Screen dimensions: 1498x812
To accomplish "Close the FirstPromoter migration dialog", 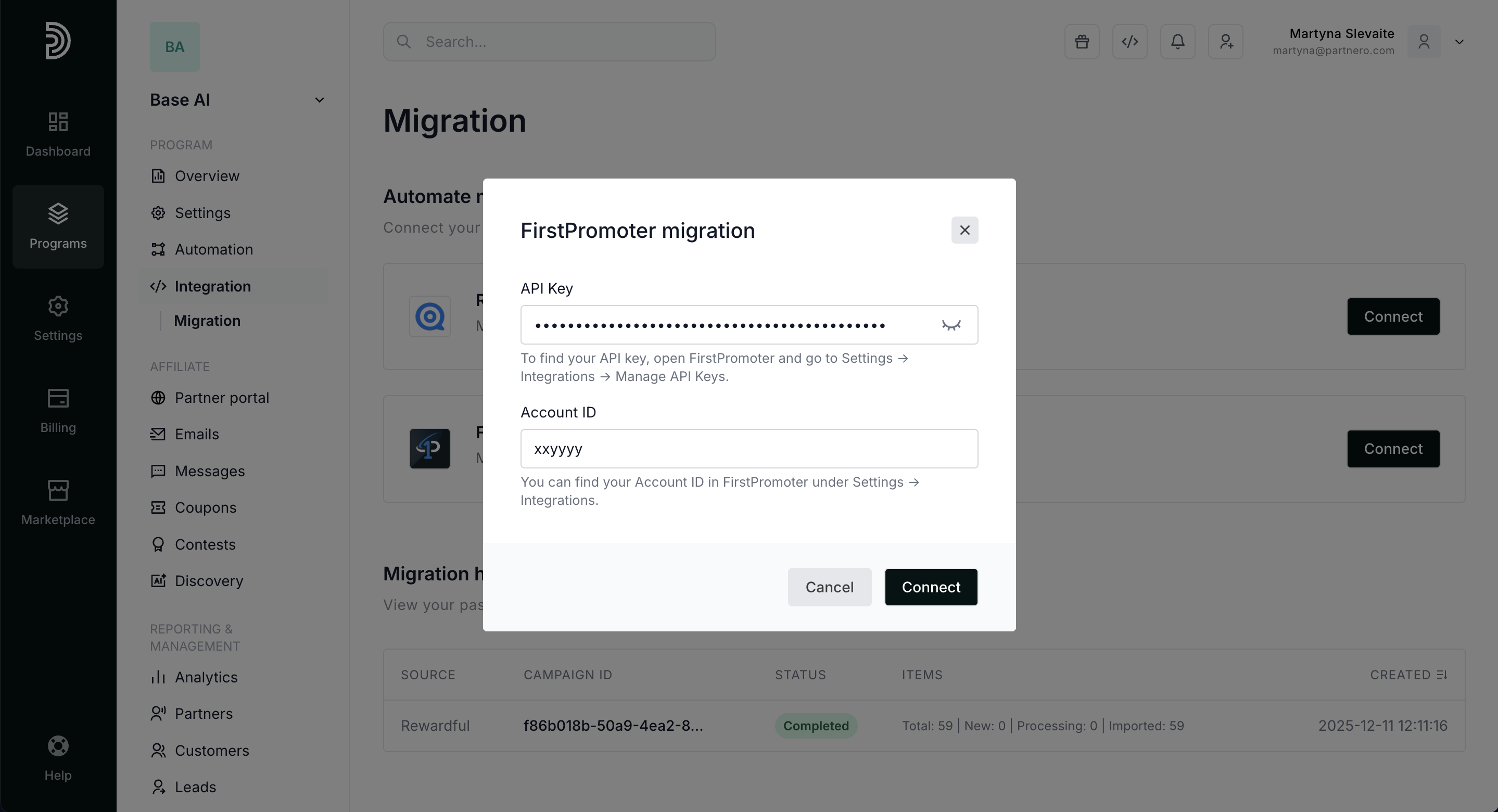I will [x=964, y=231].
